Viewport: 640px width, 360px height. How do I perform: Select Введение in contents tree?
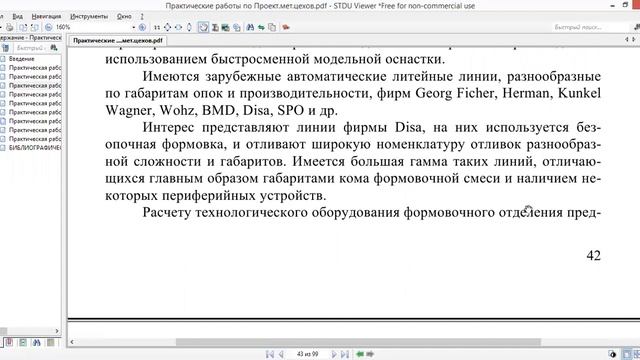pos(21,59)
